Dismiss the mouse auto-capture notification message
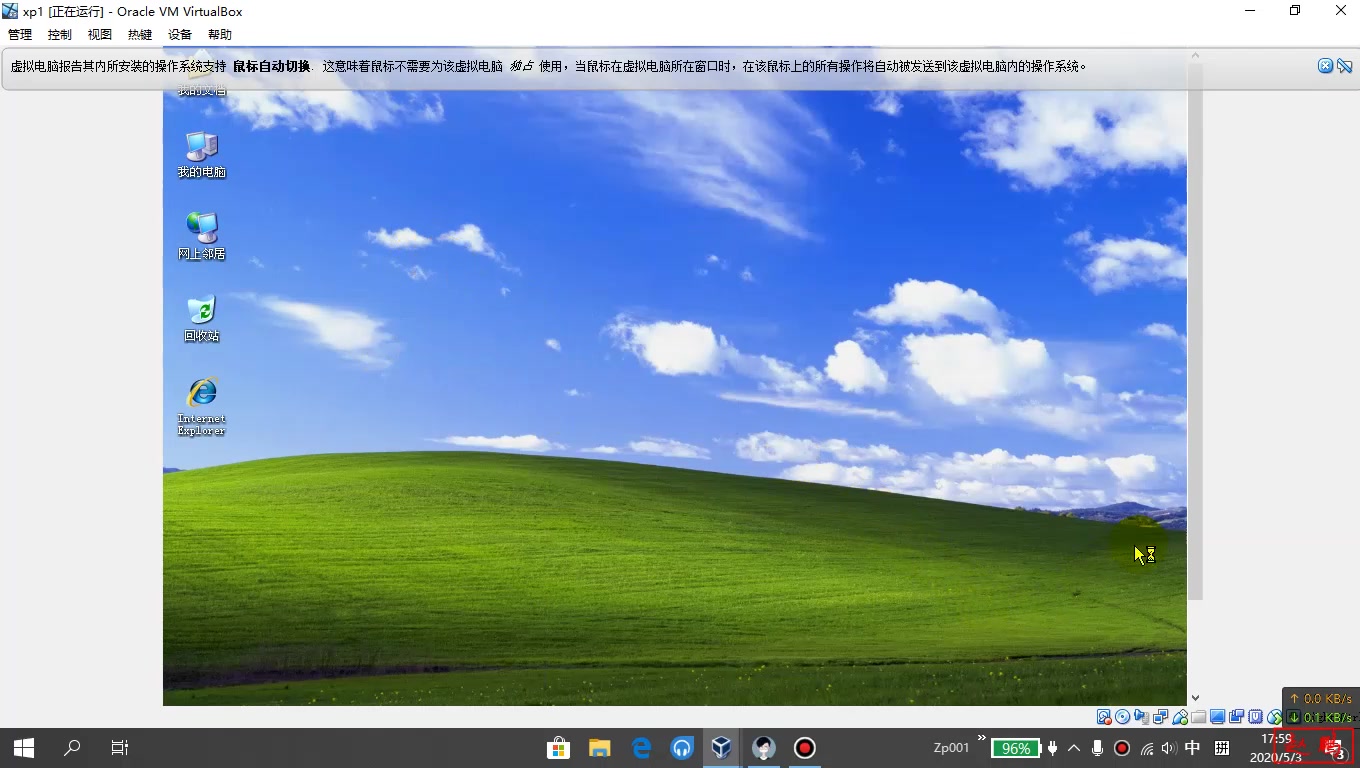The image size is (1360, 768). [x=1324, y=65]
